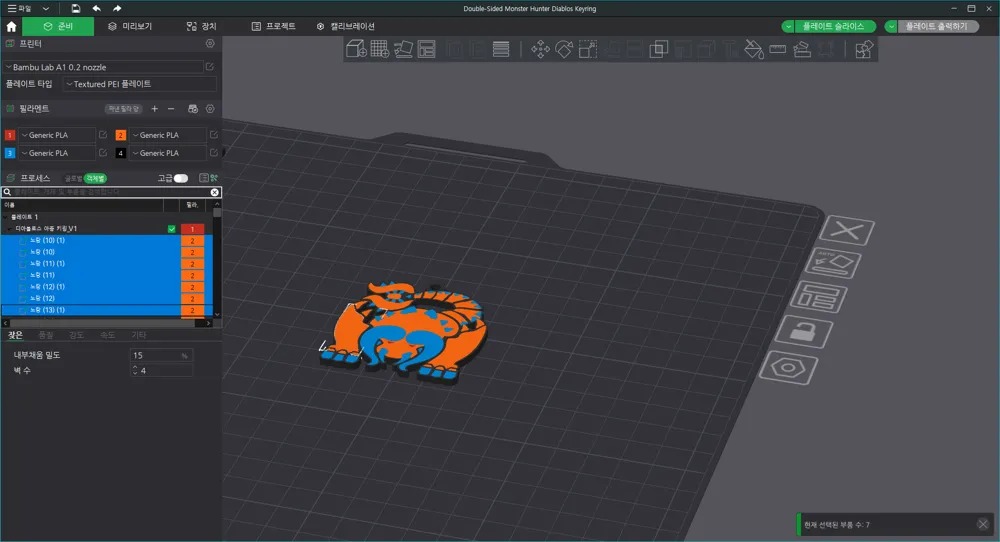
Task: Clear the object search field
Action: pos(215,192)
